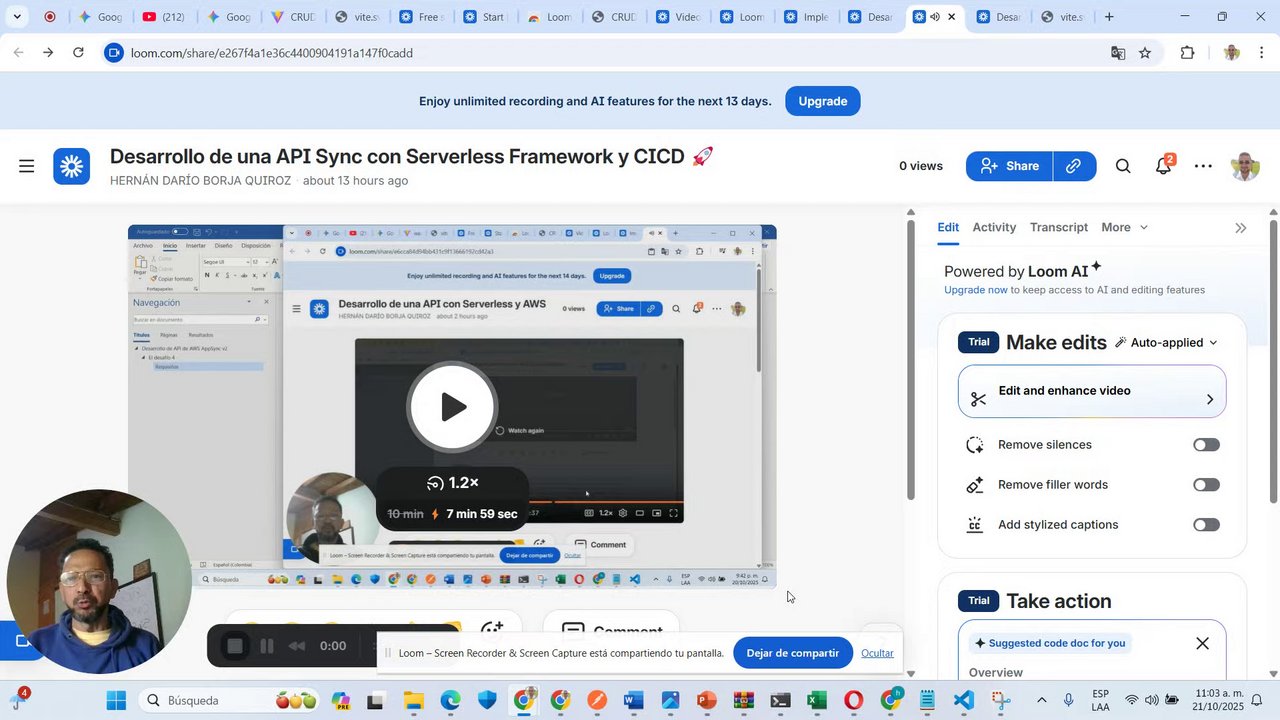Copy the video link with chain icon
The width and height of the screenshot is (1280, 720).
point(1074,166)
